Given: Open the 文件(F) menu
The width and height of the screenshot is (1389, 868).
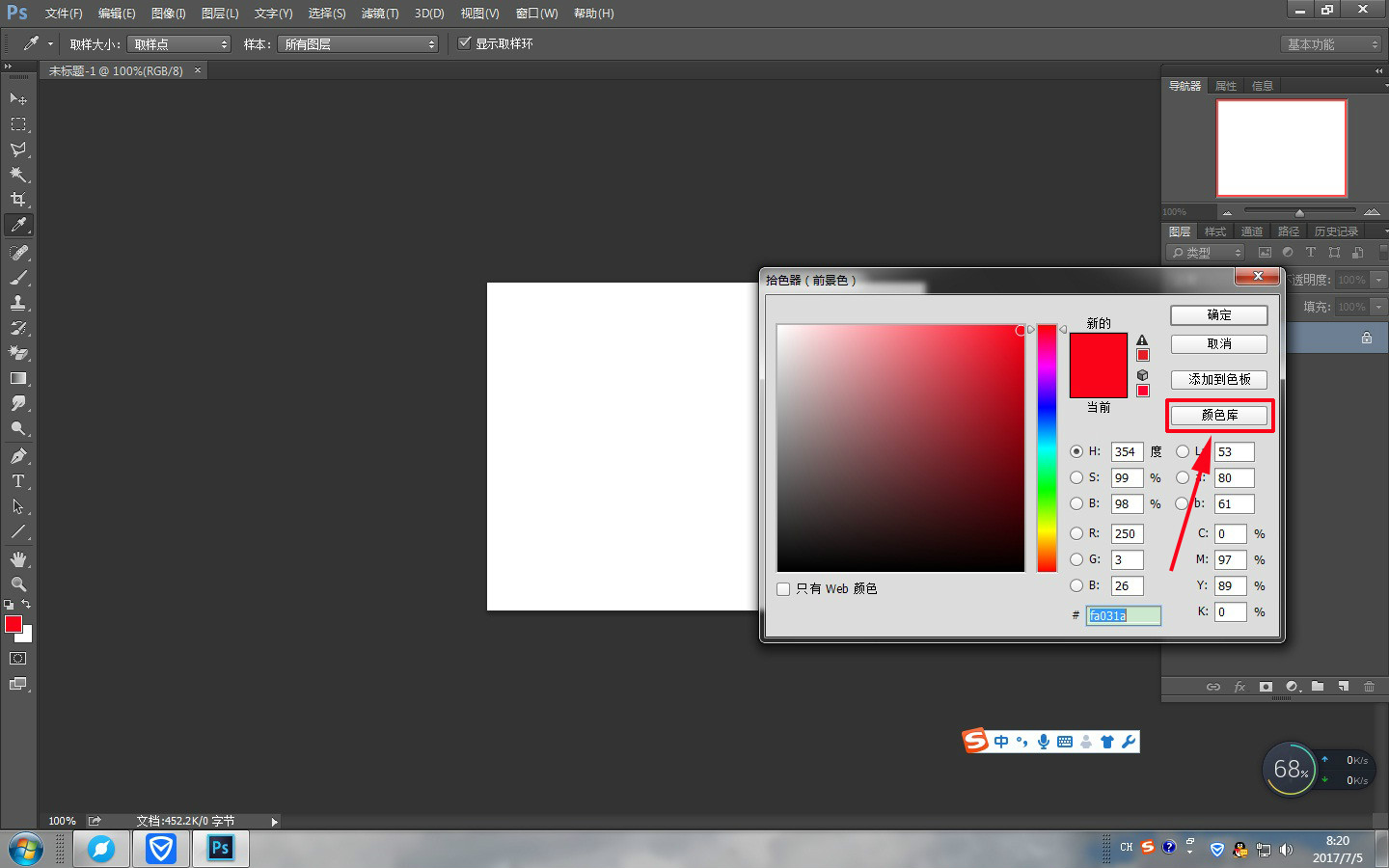Looking at the screenshot, I should [64, 14].
